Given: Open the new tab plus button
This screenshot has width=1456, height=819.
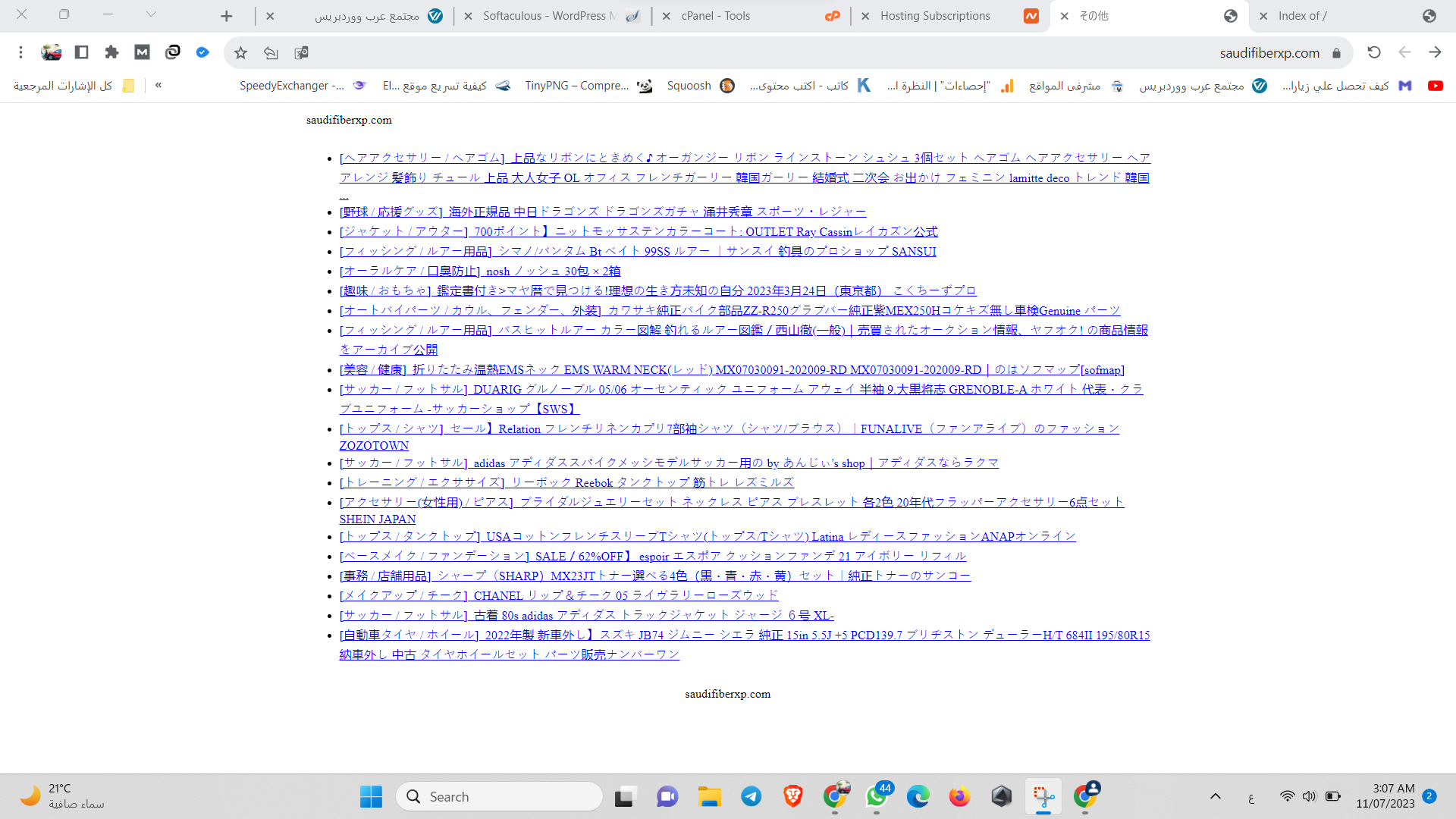Looking at the screenshot, I should pyautogui.click(x=226, y=16).
